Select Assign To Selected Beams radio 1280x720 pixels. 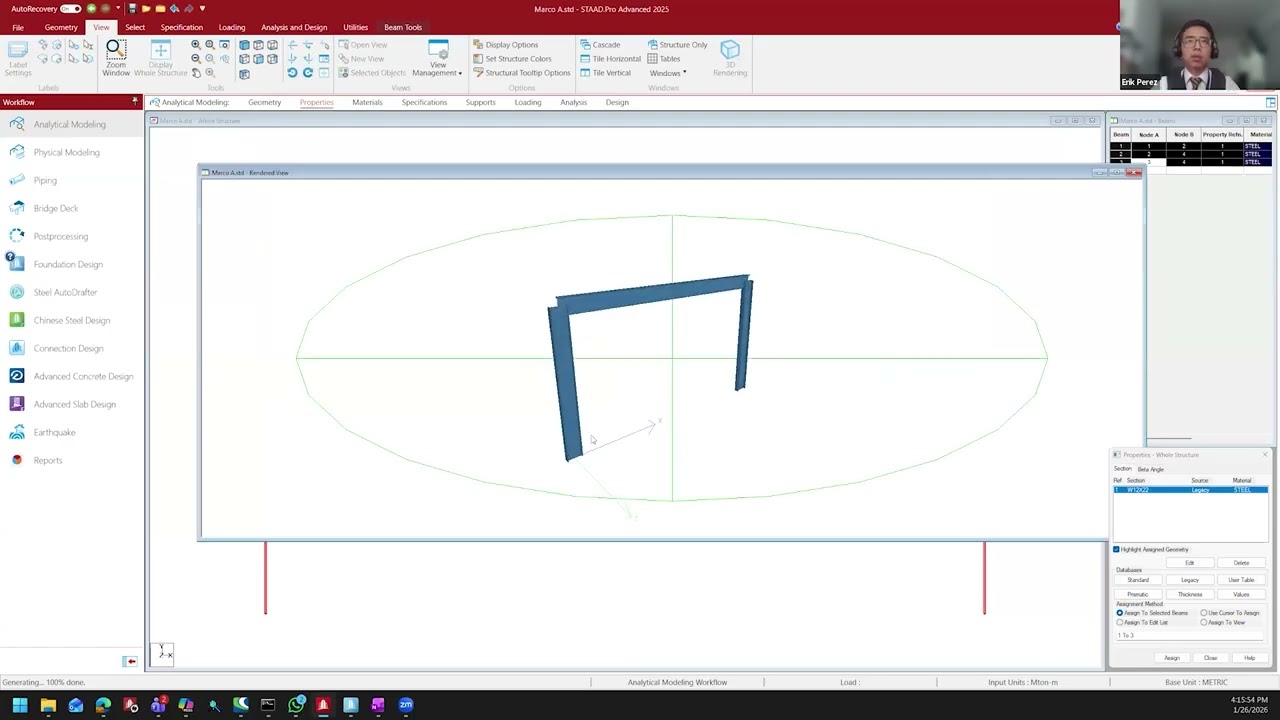(1120, 613)
